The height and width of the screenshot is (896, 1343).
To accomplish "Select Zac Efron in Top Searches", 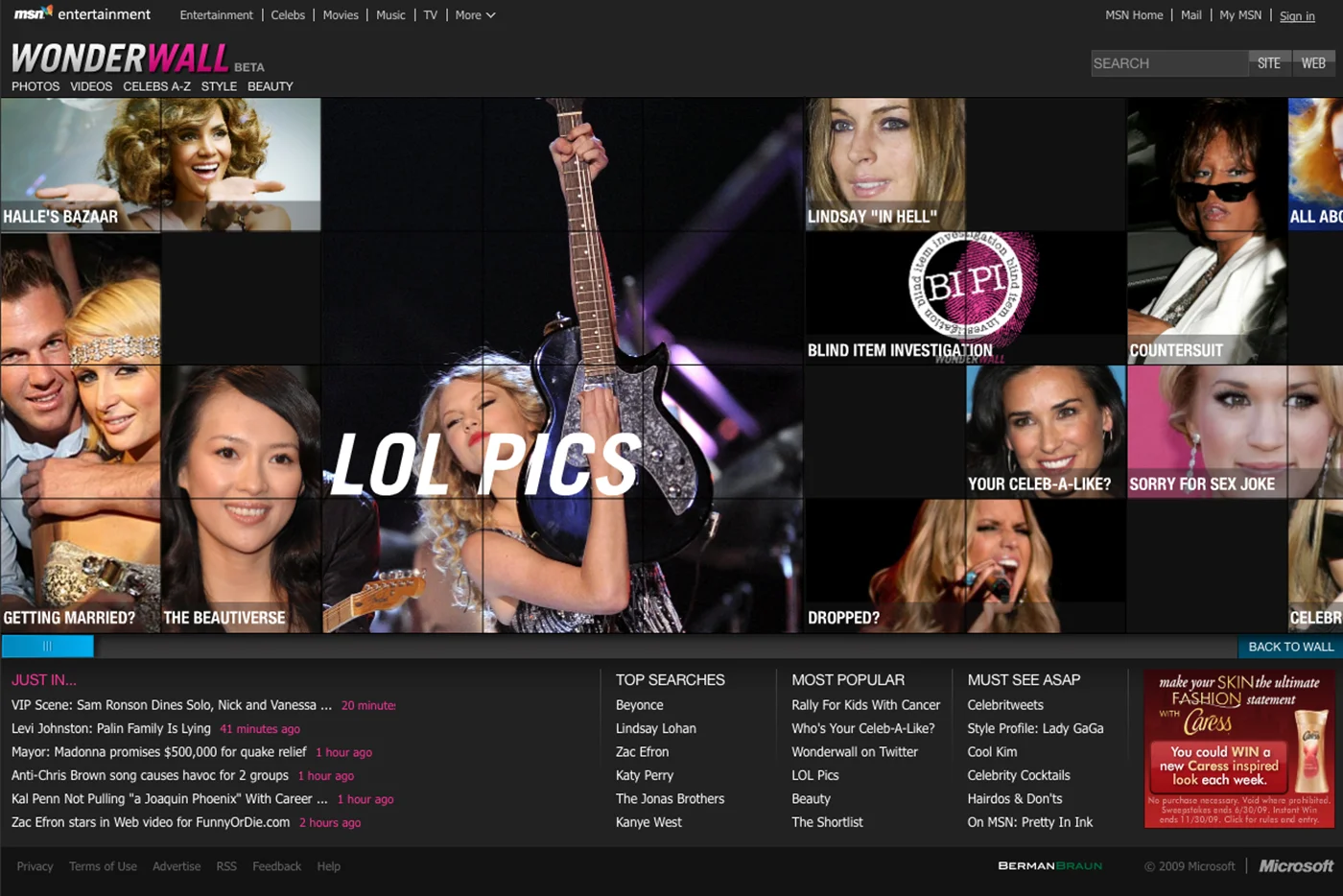I will point(643,752).
